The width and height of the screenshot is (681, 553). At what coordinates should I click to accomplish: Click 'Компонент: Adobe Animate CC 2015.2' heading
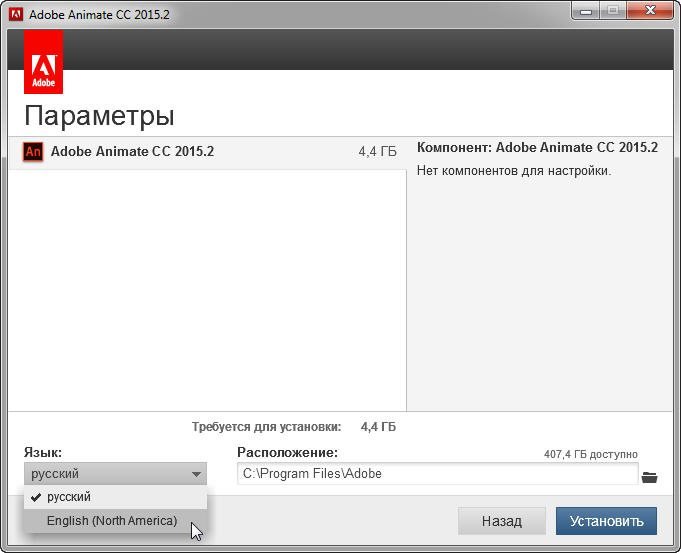click(x=537, y=148)
